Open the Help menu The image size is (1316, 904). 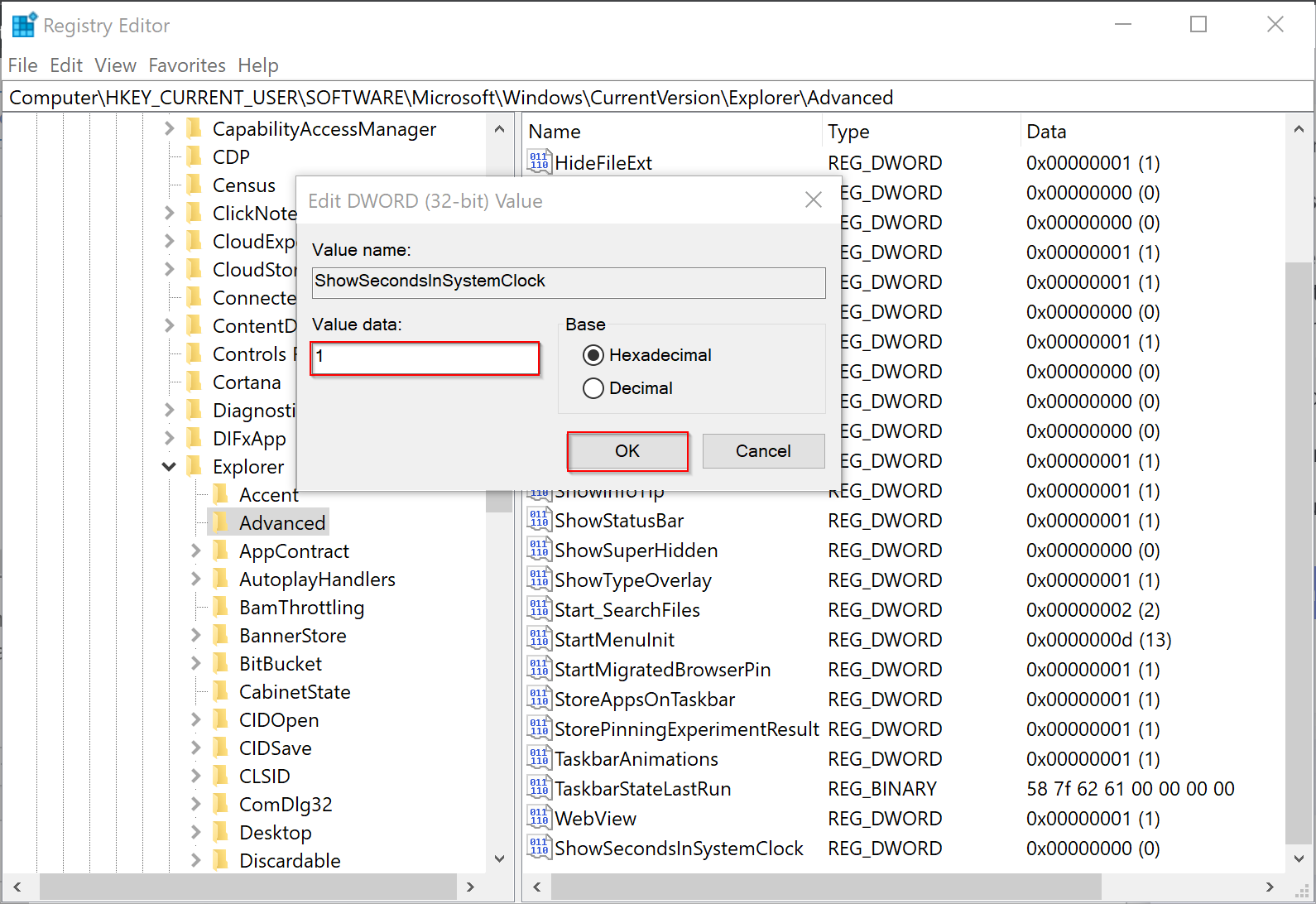pyautogui.click(x=258, y=65)
